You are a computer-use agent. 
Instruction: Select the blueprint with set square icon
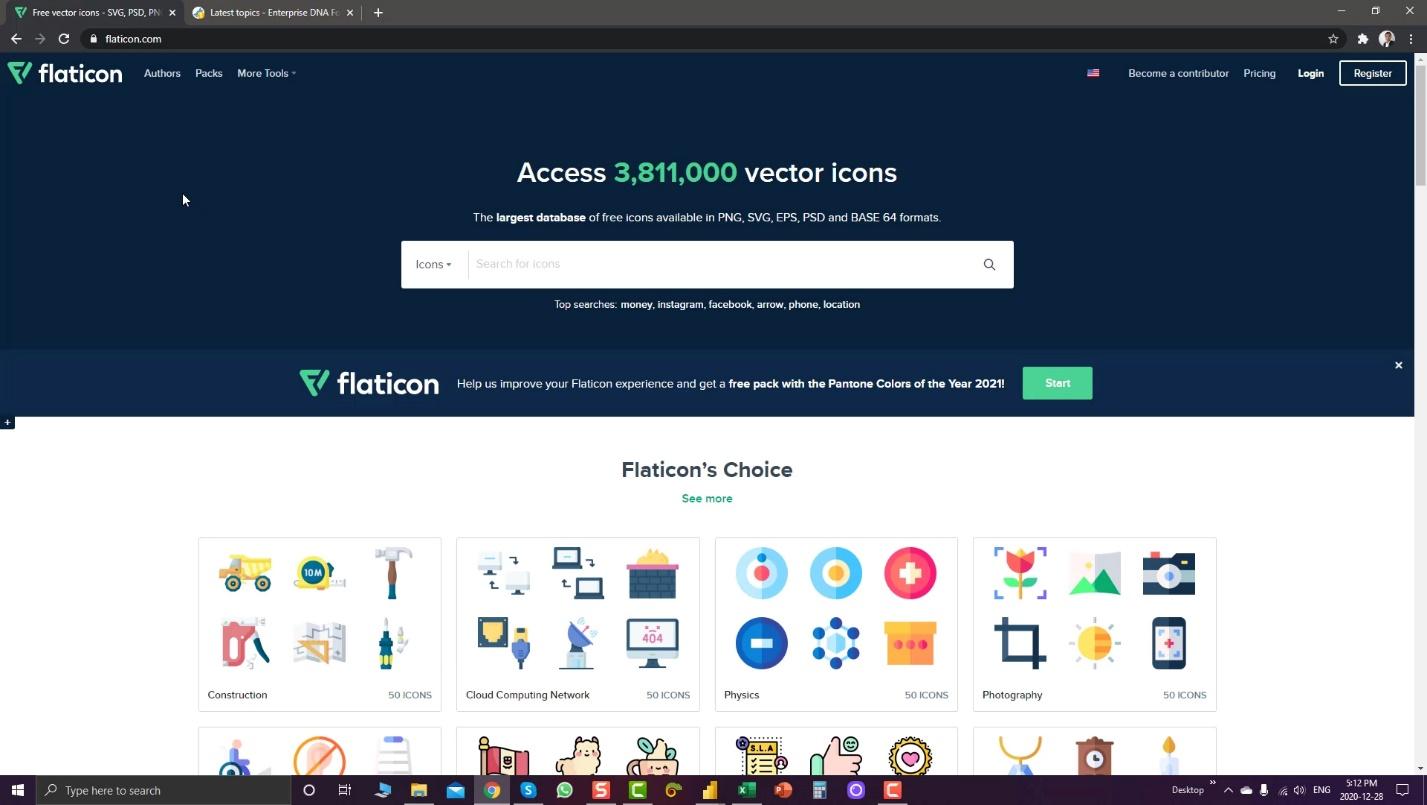coord(319,643)
